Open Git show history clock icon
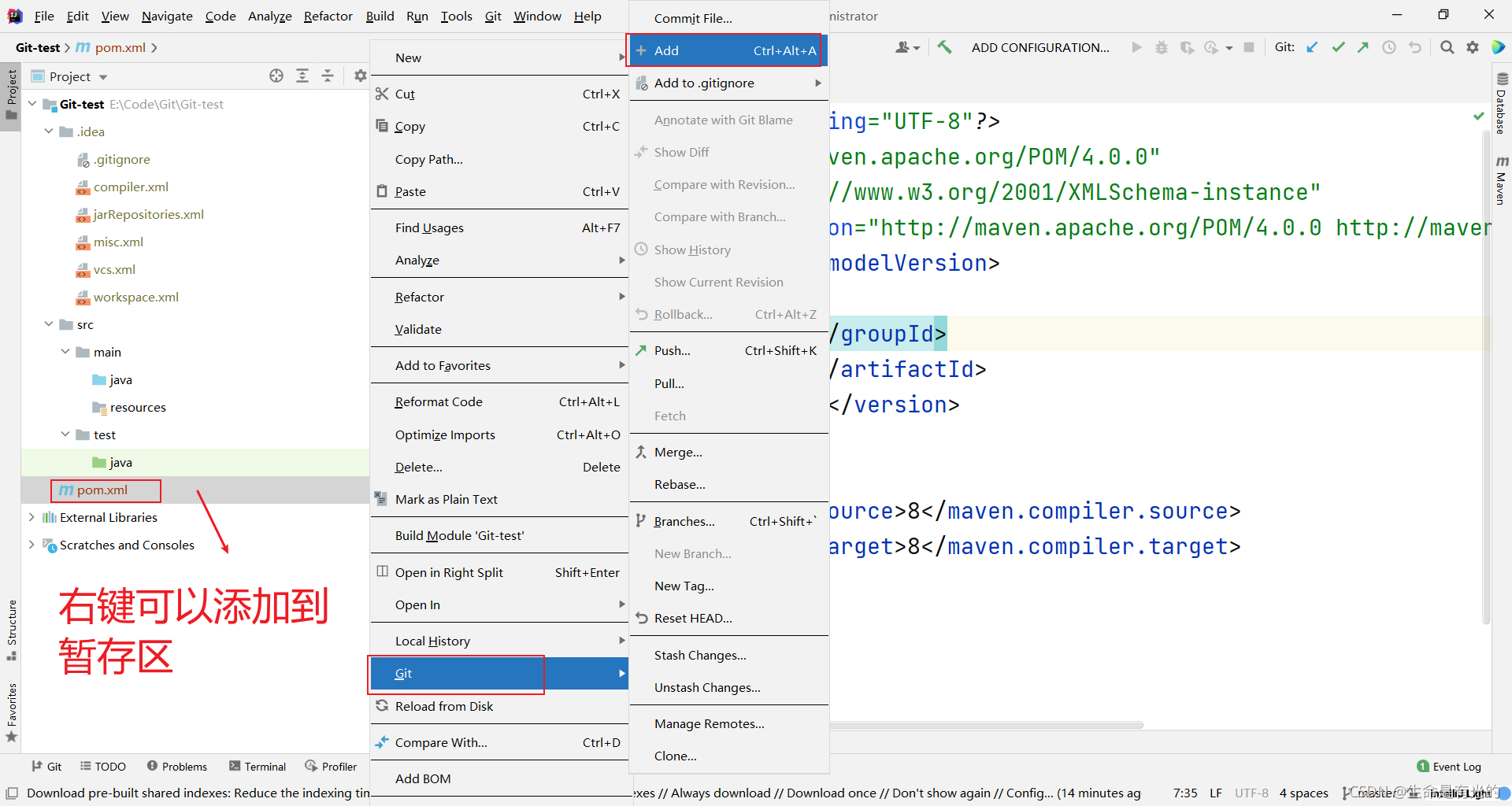 pos(1389,47)
